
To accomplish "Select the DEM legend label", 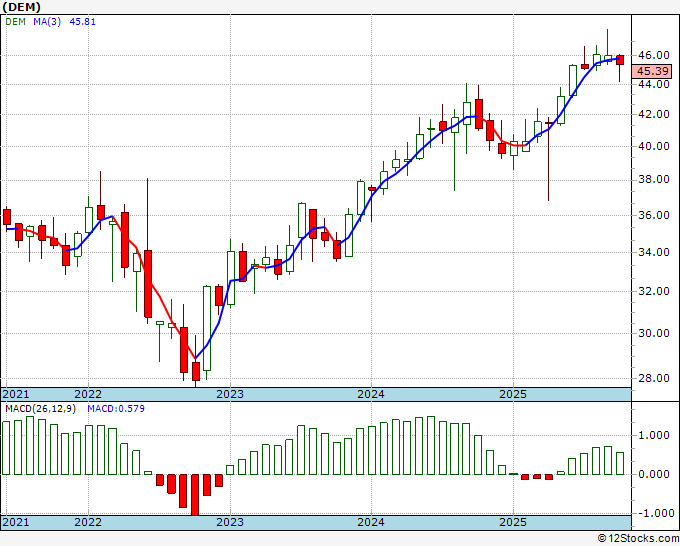I will (x=16, y=22).
